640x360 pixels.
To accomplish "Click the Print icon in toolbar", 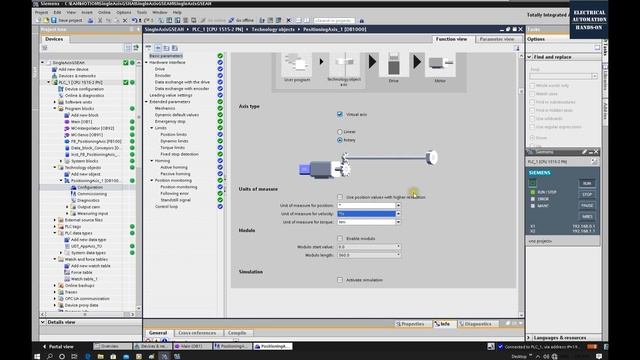I will 91,20.
